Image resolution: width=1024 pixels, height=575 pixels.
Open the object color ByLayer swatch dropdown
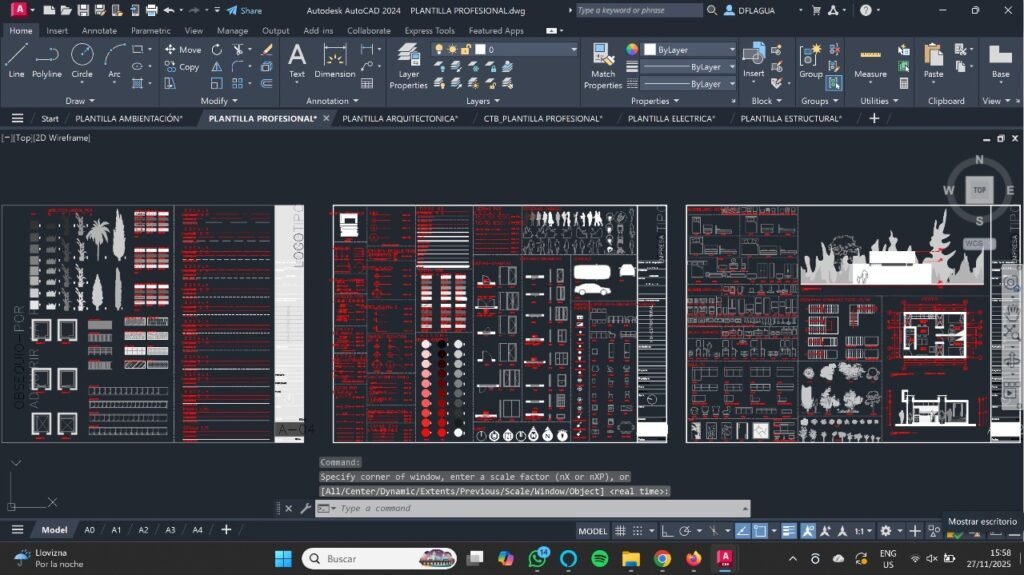[689, 49]
